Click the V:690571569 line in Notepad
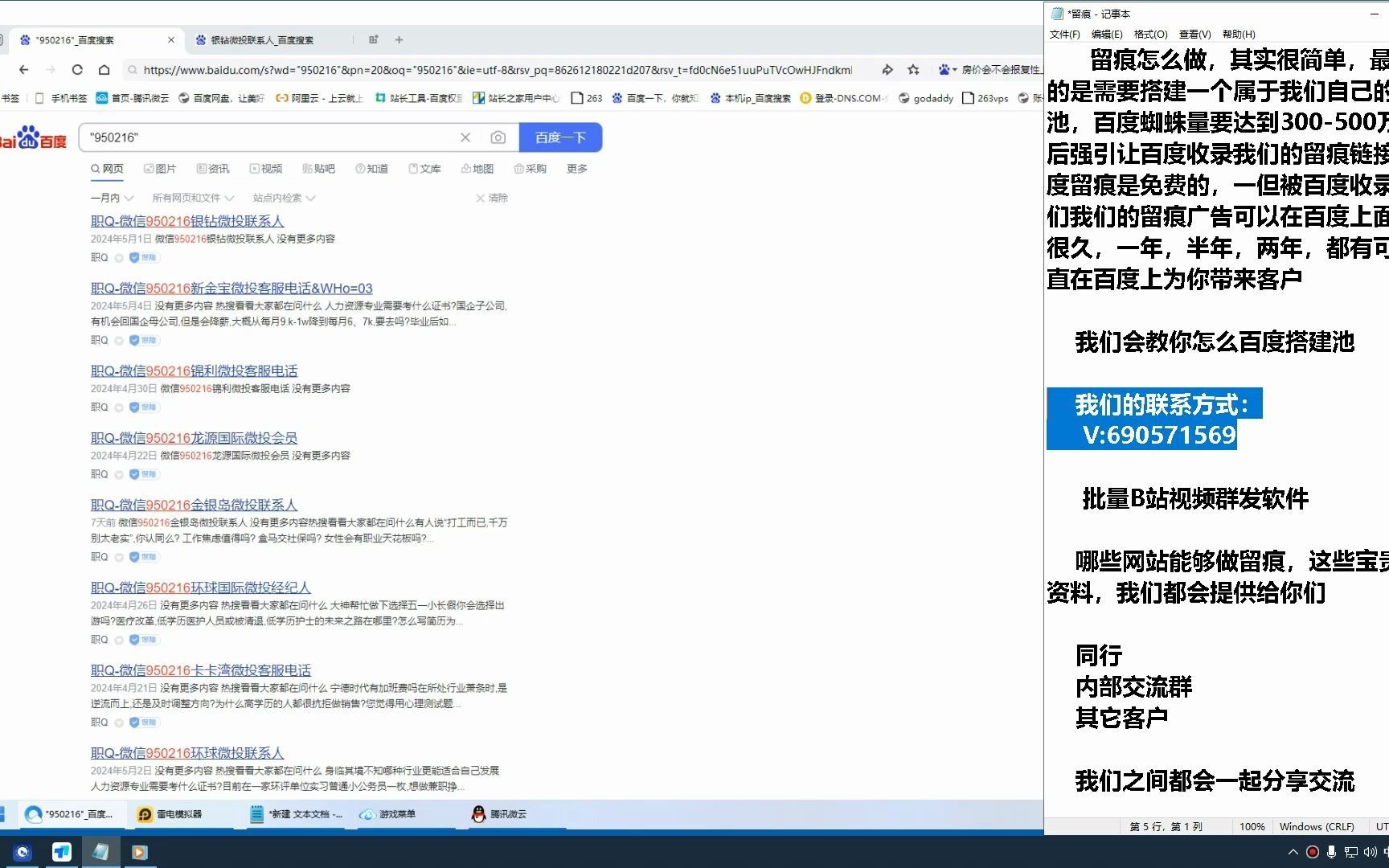 1158,435
